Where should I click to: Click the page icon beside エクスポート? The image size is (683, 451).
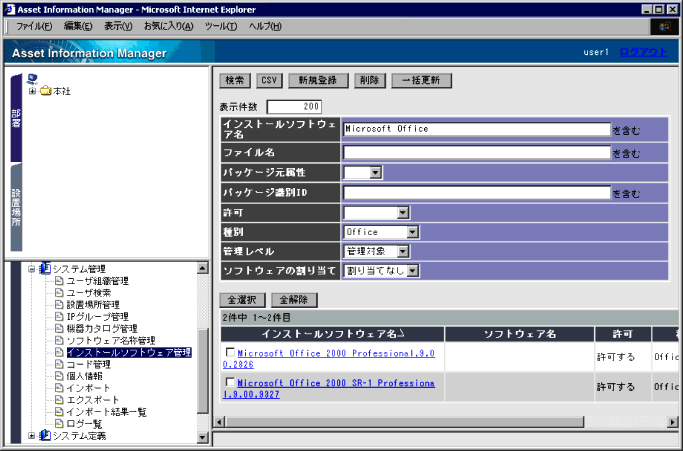pyautogui.click(x=59, y=400)
